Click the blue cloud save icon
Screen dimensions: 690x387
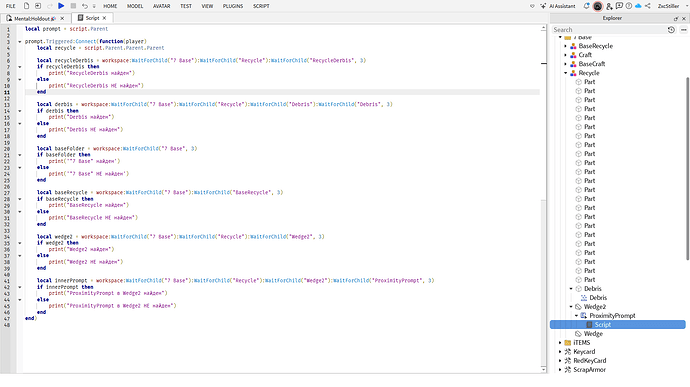coord(638,6)
